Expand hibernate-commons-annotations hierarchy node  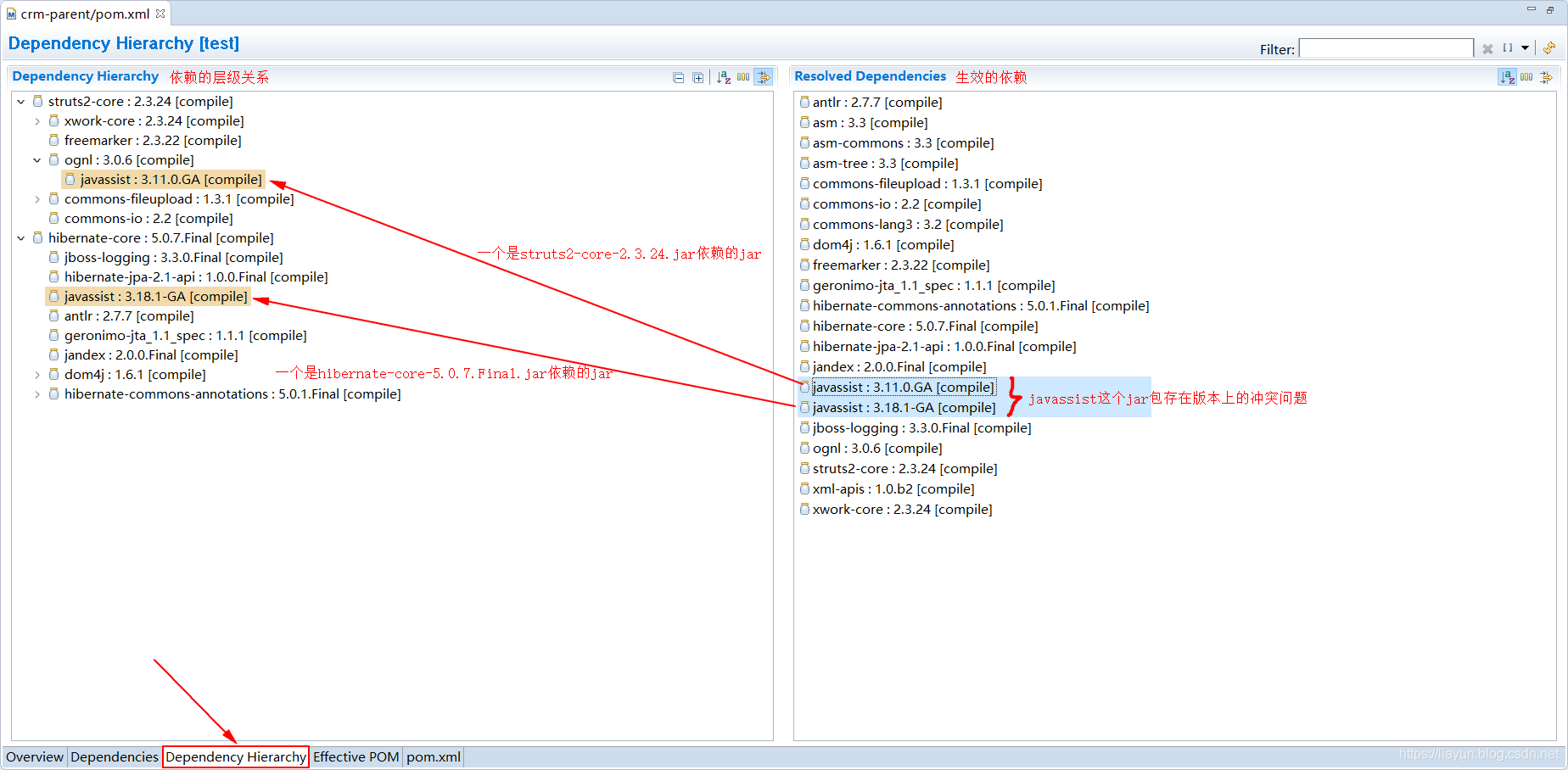[x=37, y=394]
